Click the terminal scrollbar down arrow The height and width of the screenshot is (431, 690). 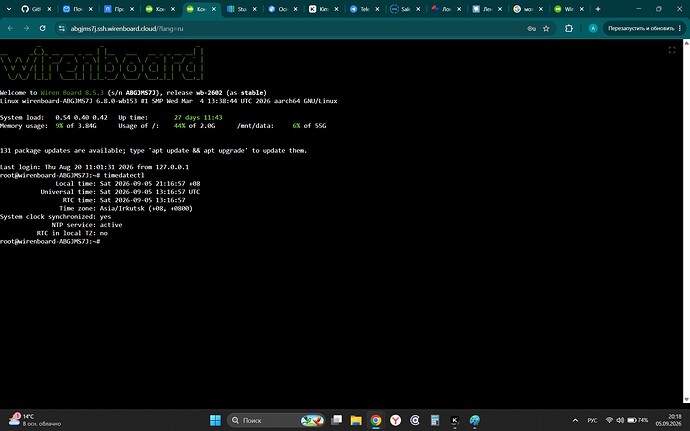(x=686, y=399)
